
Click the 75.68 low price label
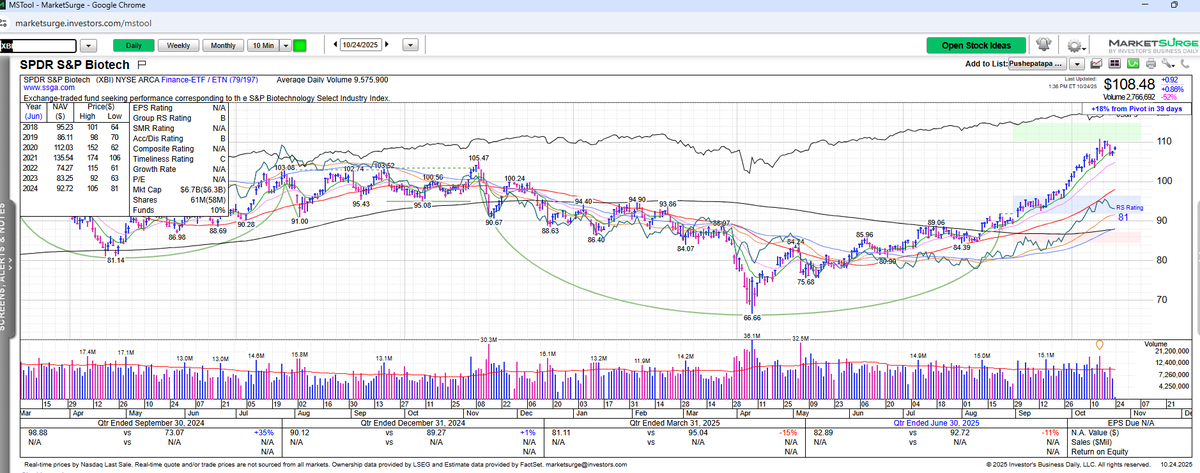pyautogui.click(x=808, y=282)
